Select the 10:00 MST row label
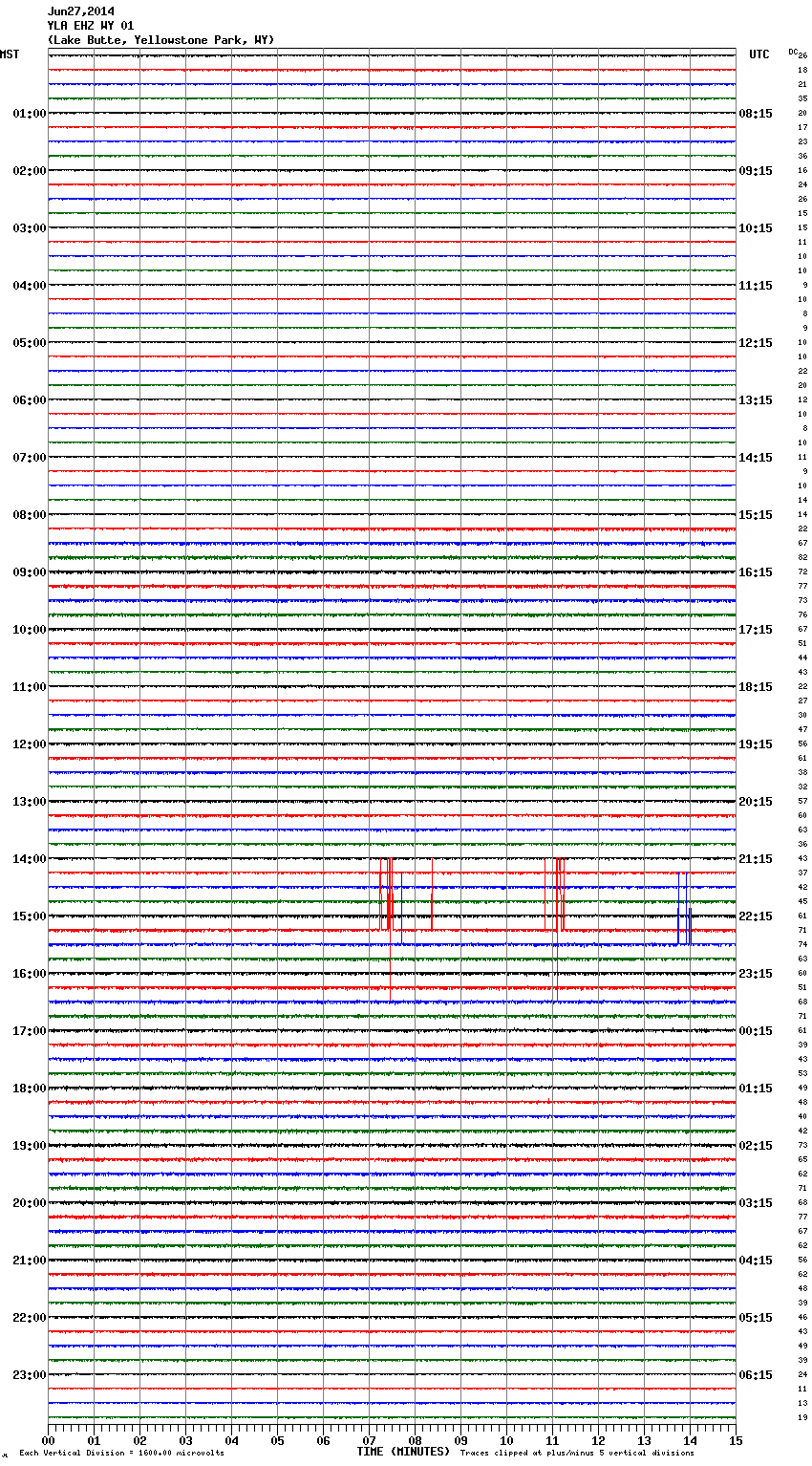Image resolution: width=812 pixels, height=1466 pixels. pos(29,630)
